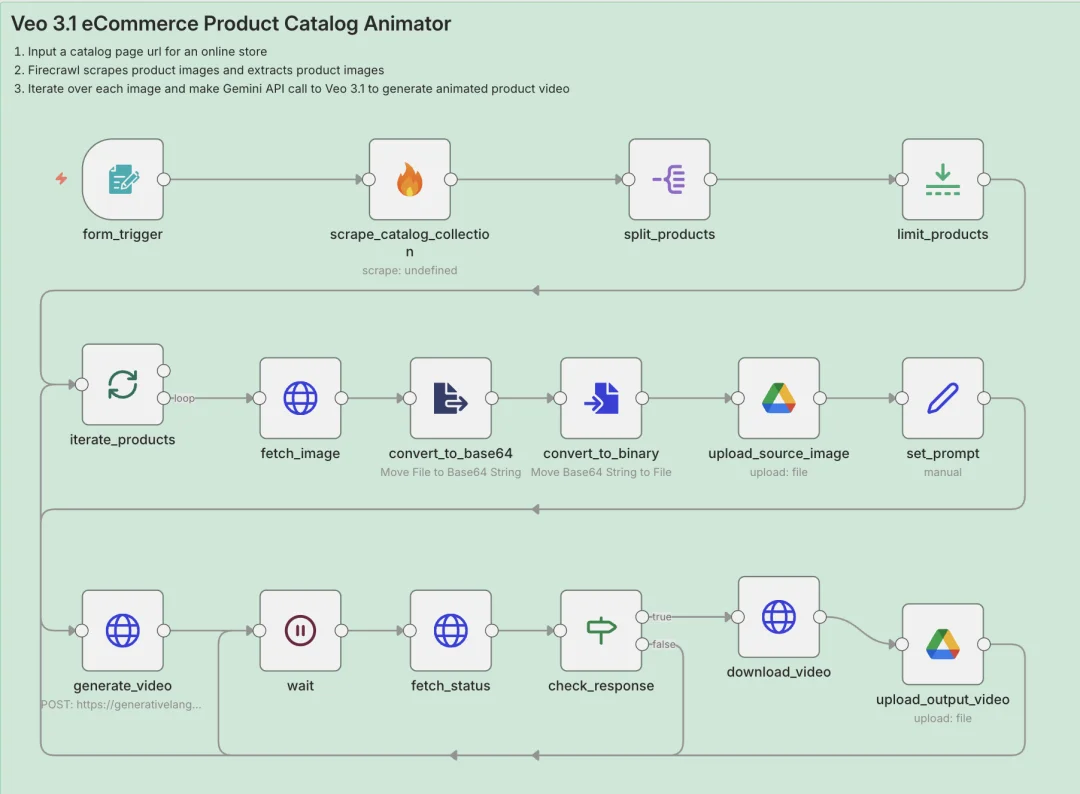1080x794 pixels.
Task: Click the Firecrawl scrape_catalog_collection flame icon
Action: click(409, 180)
